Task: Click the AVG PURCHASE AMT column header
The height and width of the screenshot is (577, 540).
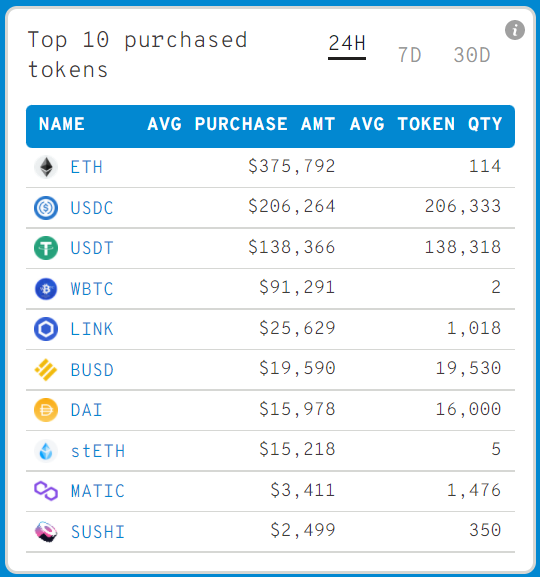Action: coord(241,124)
